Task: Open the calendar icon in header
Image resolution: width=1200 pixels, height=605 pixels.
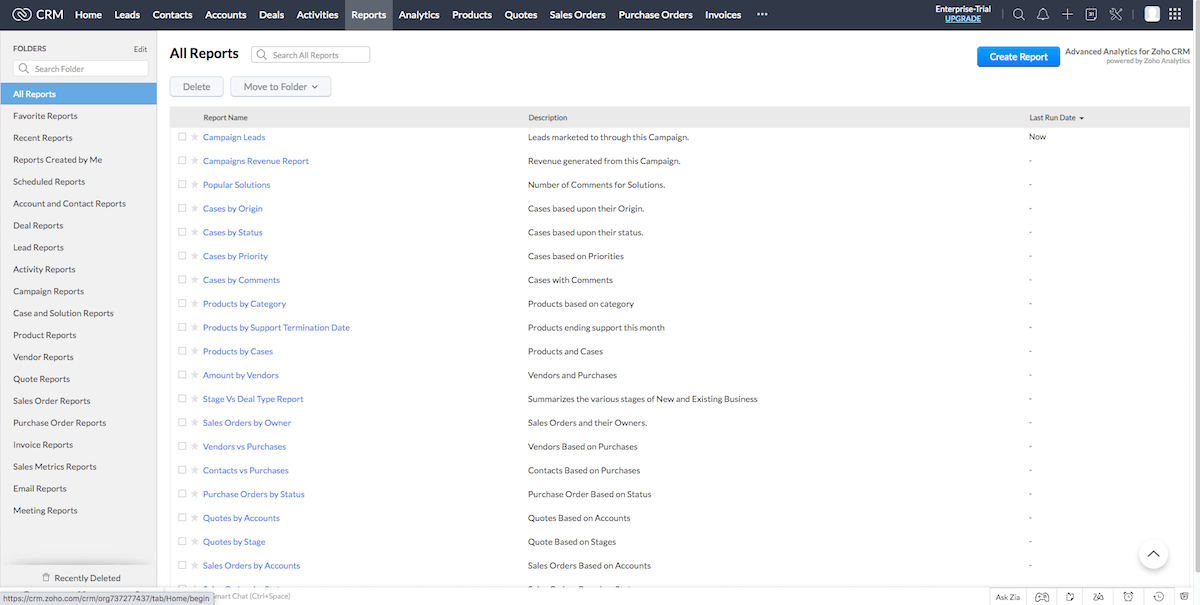Action: tap(1091, 15)
